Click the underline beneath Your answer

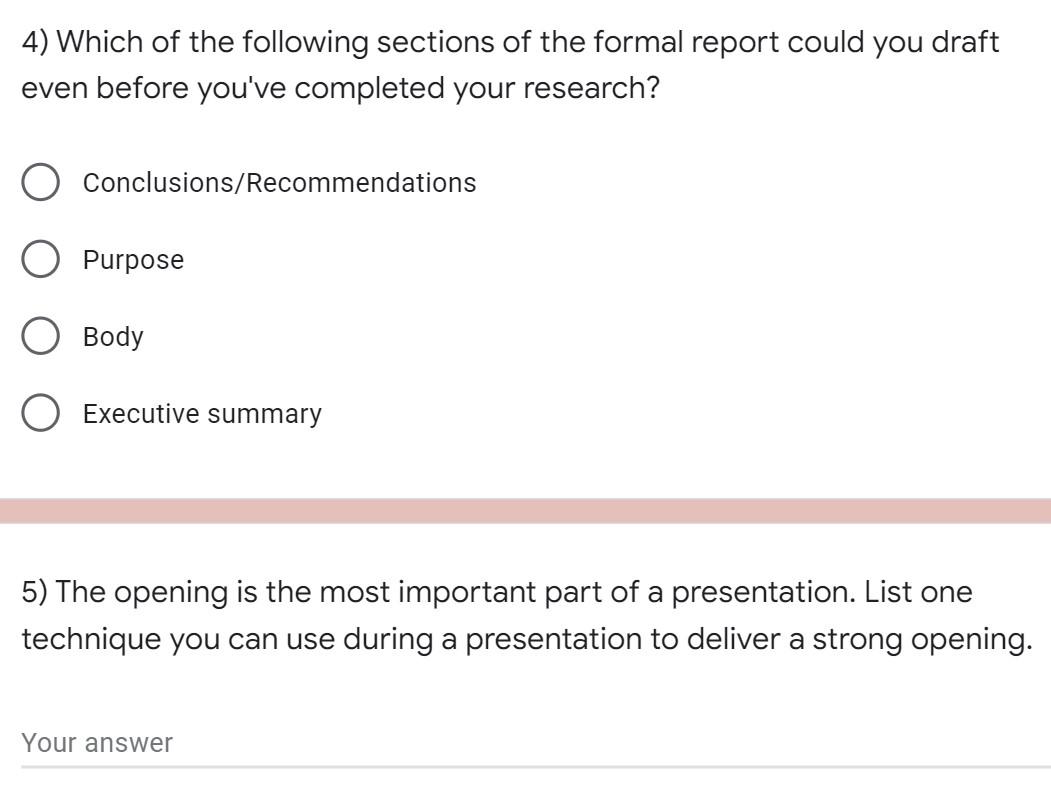coord(536,767)
